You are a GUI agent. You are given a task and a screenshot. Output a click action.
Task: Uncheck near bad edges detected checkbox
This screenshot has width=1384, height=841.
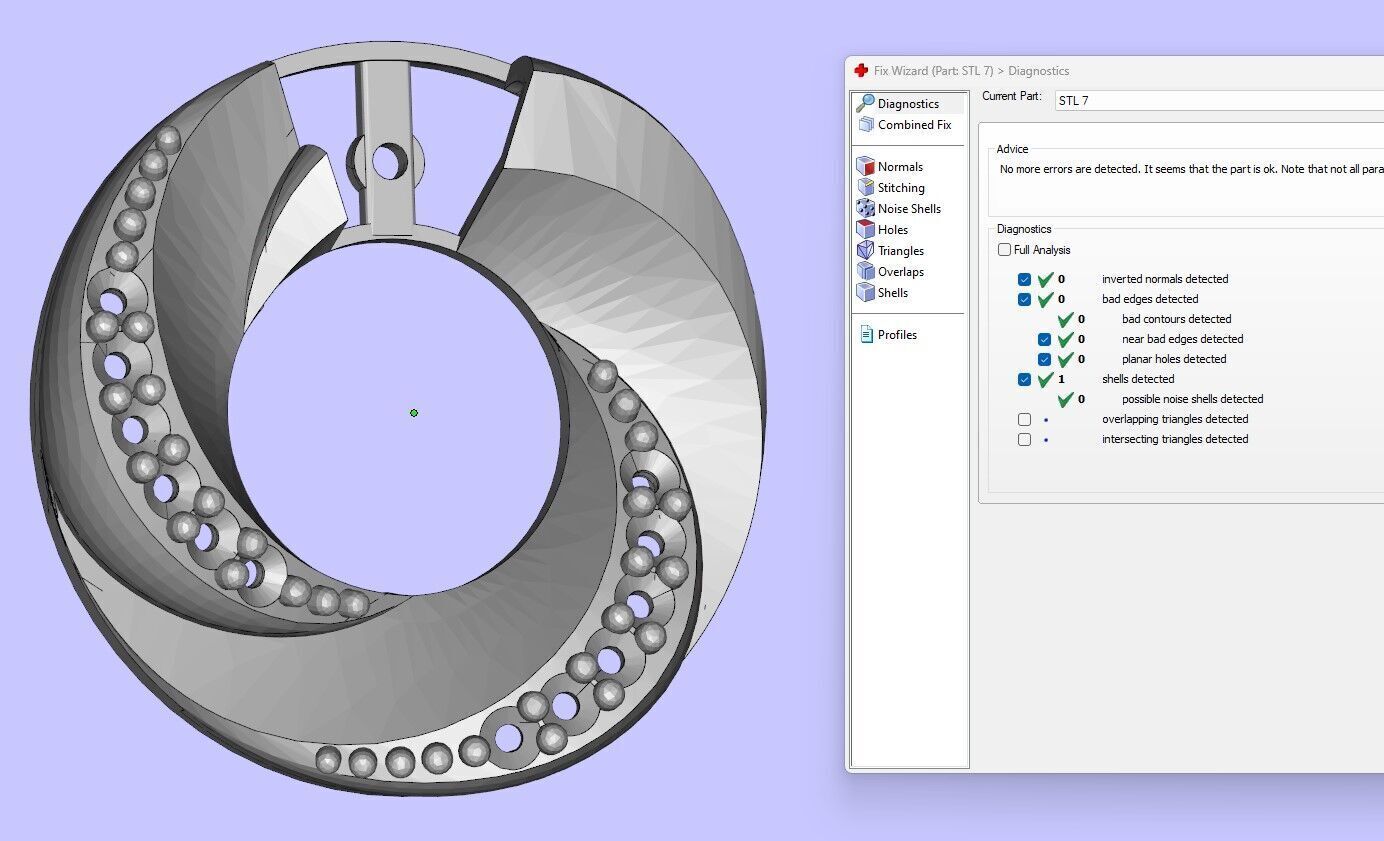[x=1044, y=340]
